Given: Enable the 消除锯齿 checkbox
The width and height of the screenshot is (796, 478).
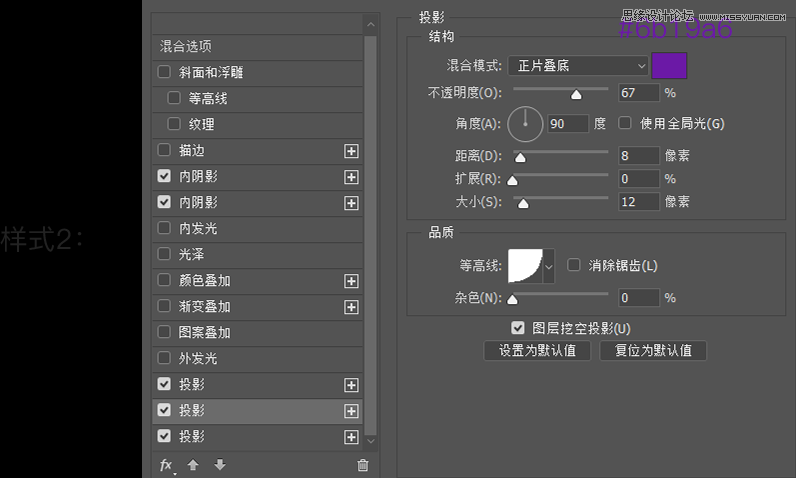Looking at the screenshot, I should (x=574, y=266).
